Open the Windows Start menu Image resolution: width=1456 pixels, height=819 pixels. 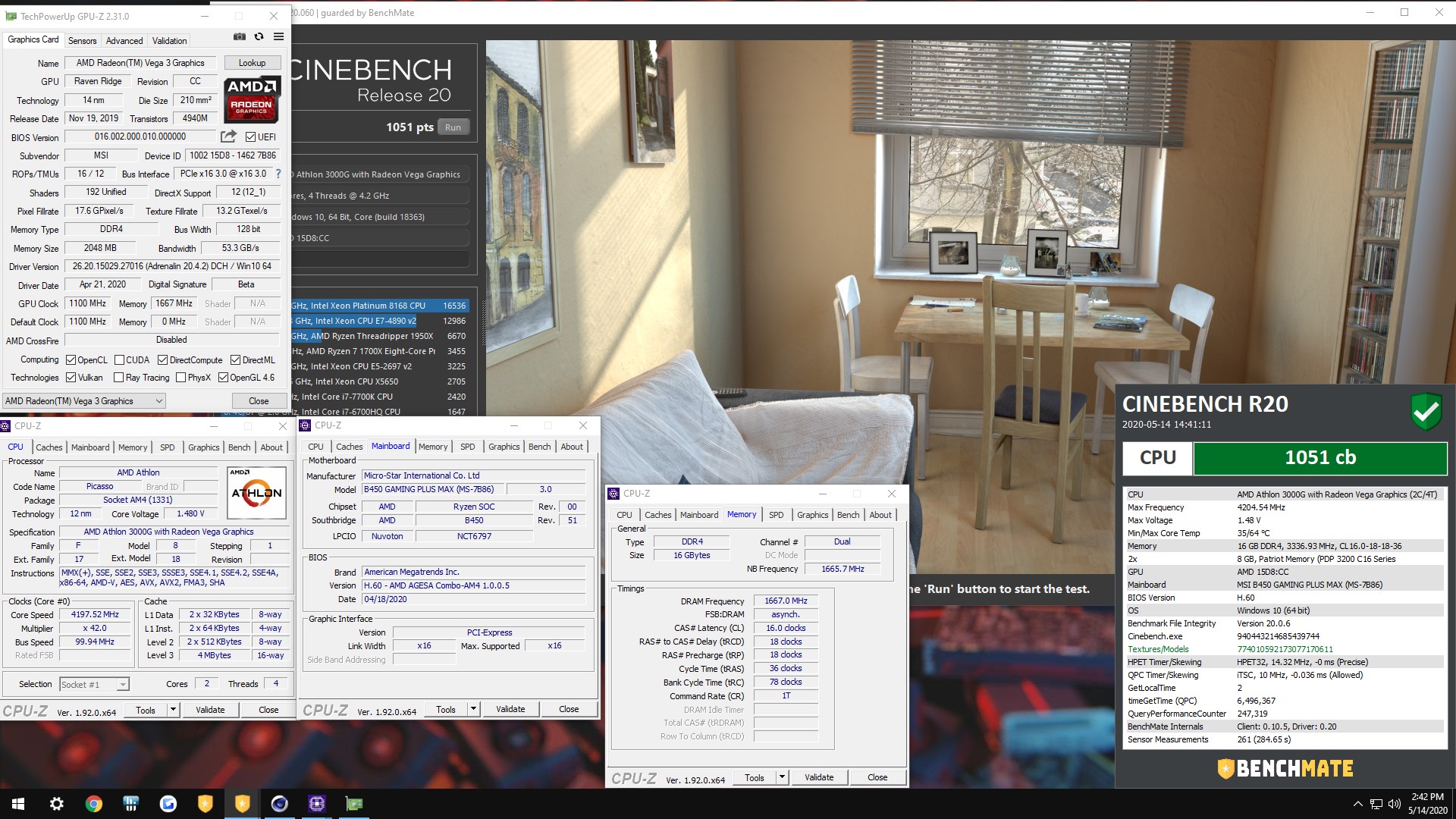pyautogui.click(x=18, y=804)
